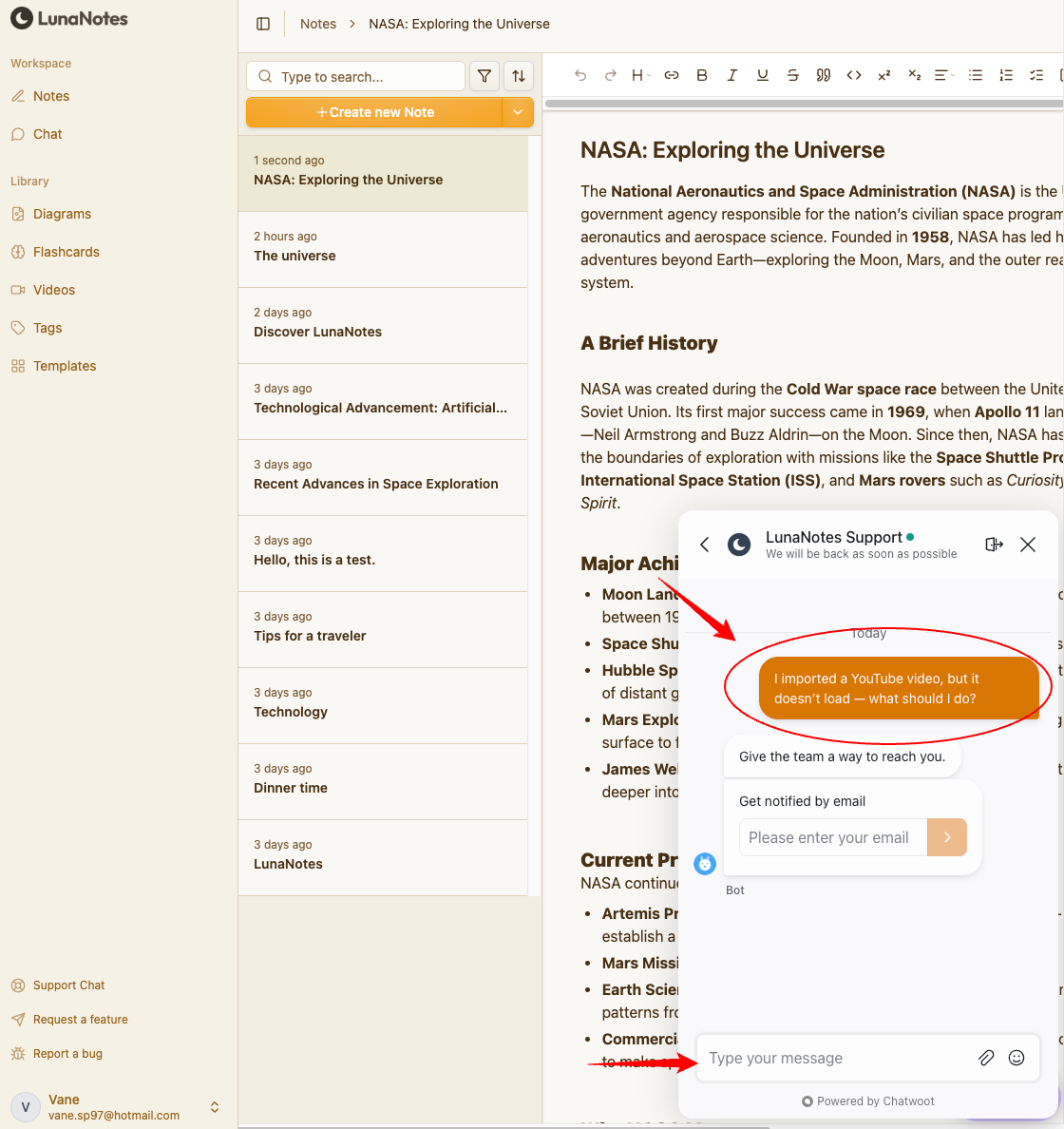Expand the text alignment dropdown

(x=944, y=75)
